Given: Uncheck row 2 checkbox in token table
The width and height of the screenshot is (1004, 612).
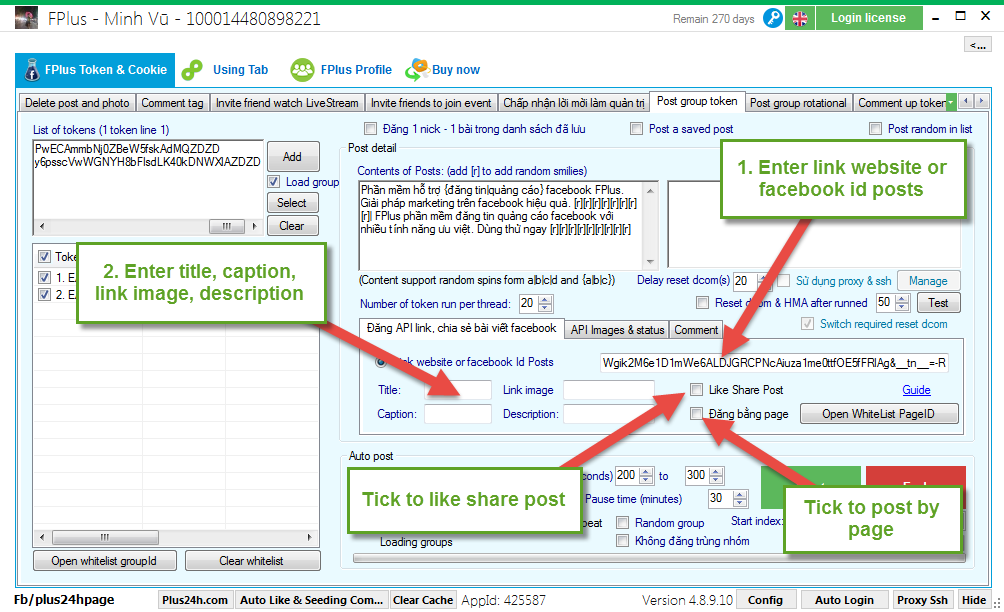Looking at the screenshot, I should click(44, 294).
